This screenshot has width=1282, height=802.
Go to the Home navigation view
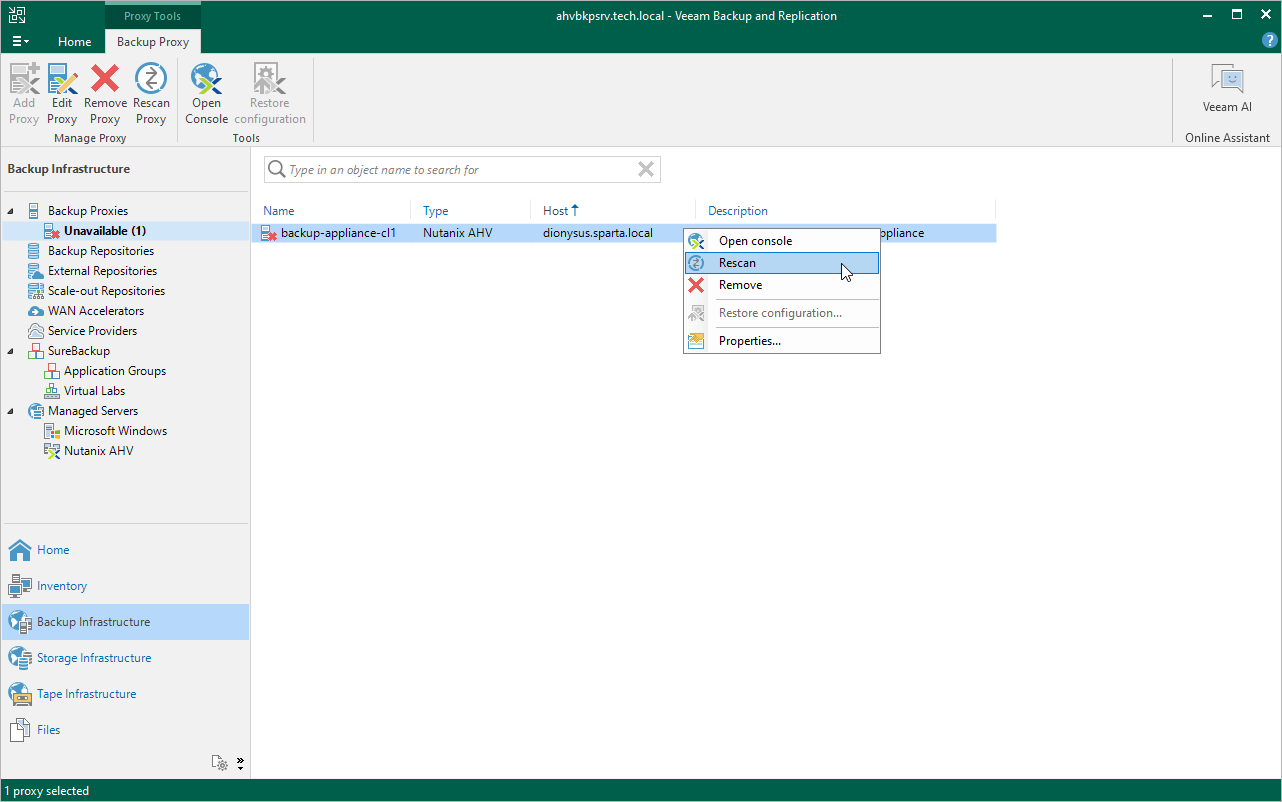[125, 550]
